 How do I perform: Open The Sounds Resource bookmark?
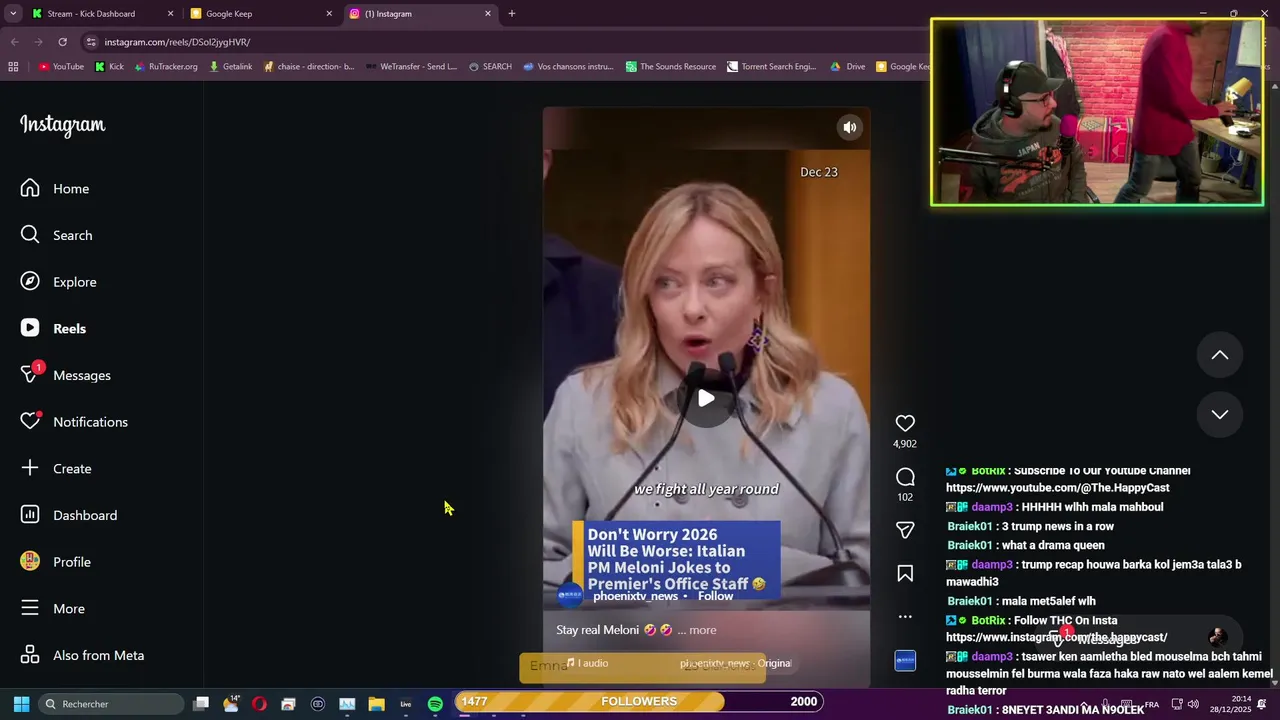click(x=670, y=67)
